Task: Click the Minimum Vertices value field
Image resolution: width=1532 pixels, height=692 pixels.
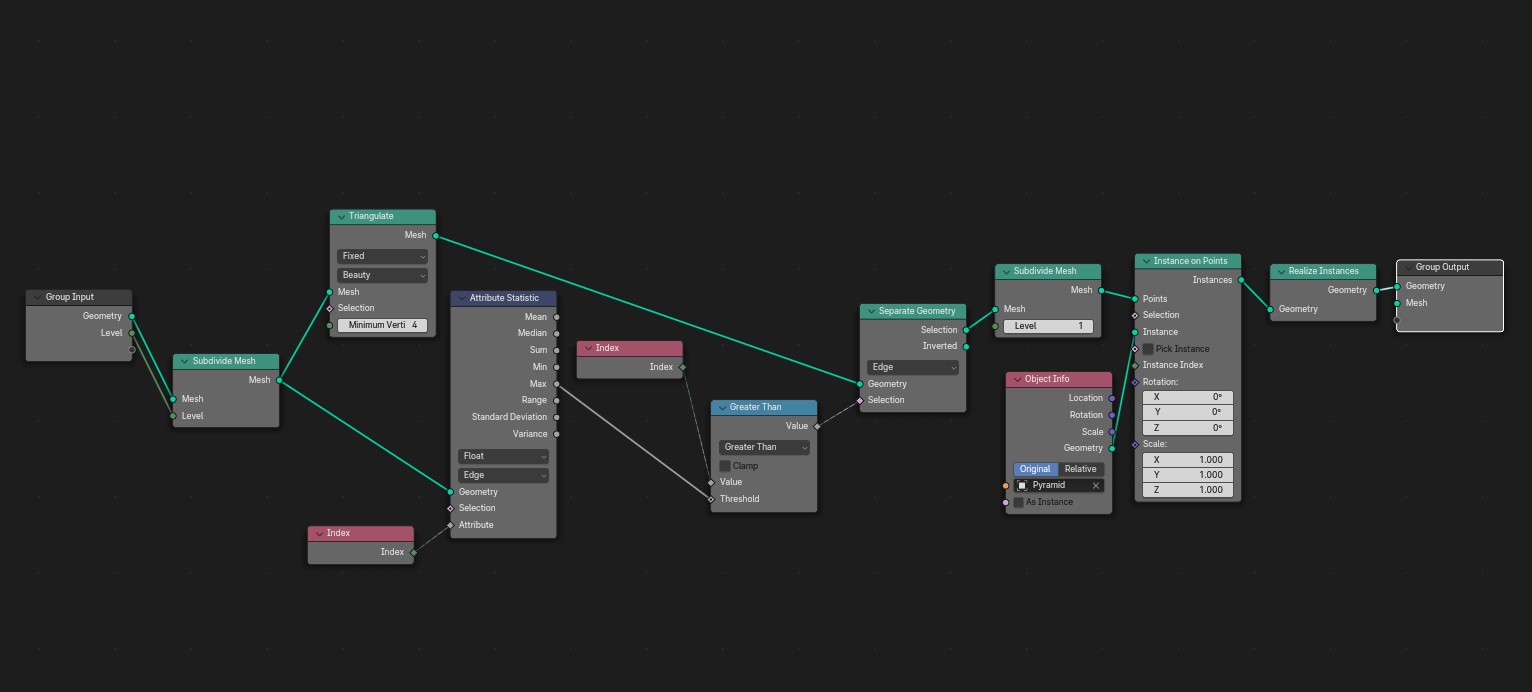Action: pos(382,325)
